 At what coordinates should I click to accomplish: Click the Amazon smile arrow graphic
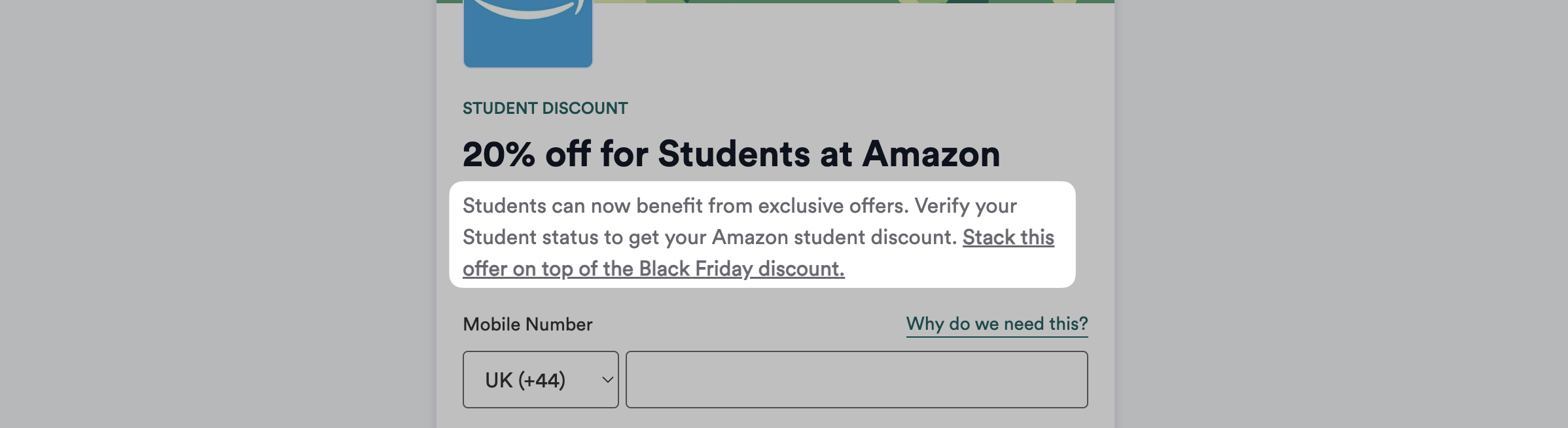pos(528,9)
